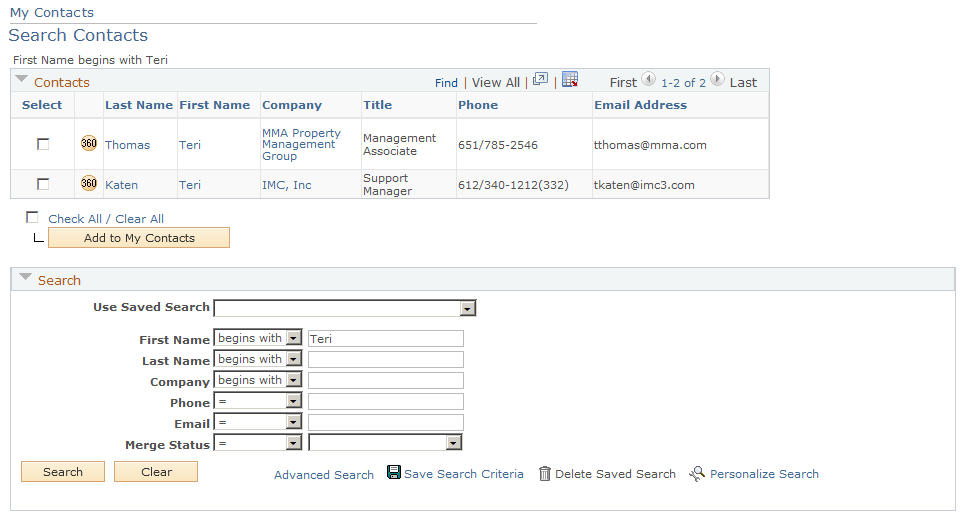Open the Thomas last name link
The height and width of the screenshot is (518, 963).
tap(127, 145)
